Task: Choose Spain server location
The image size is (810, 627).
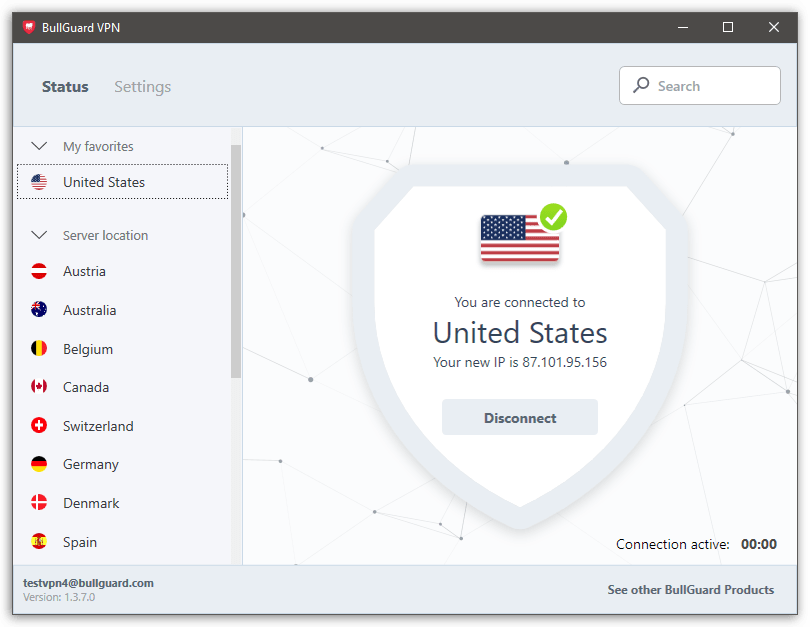Action: [122, 542]
